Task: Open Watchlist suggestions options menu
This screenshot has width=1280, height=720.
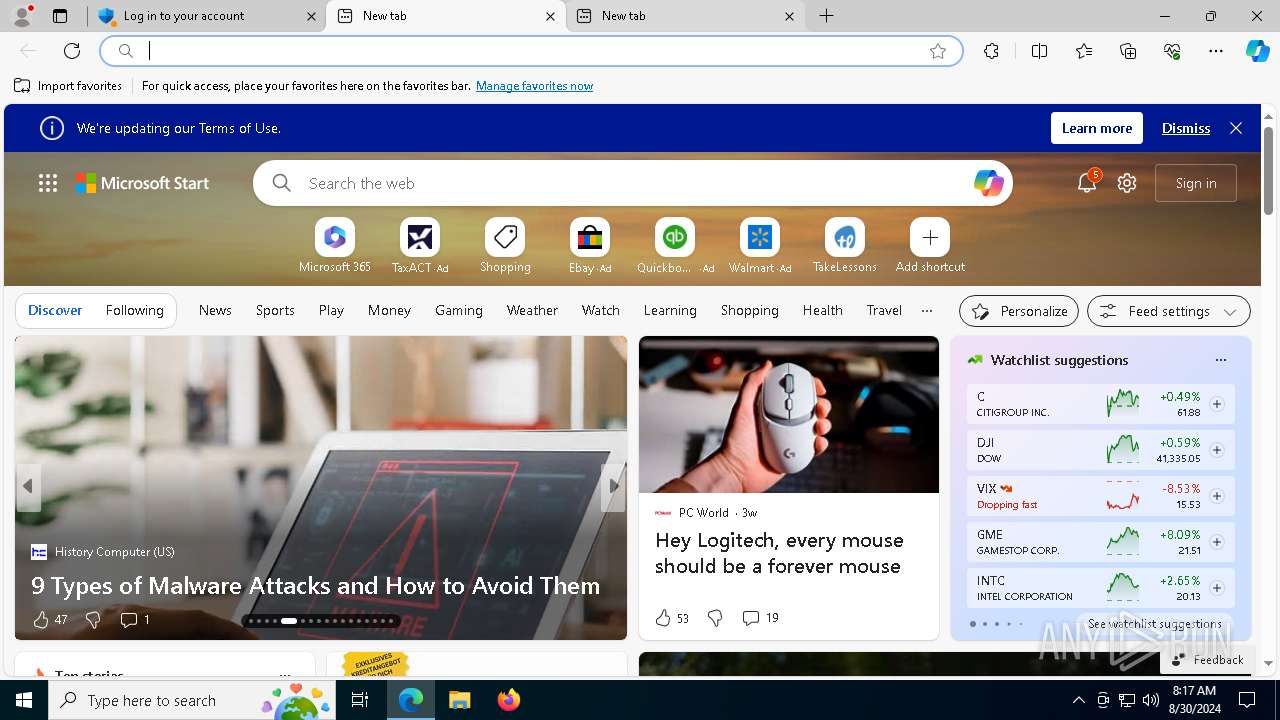Action: (x=1220, y=360)
